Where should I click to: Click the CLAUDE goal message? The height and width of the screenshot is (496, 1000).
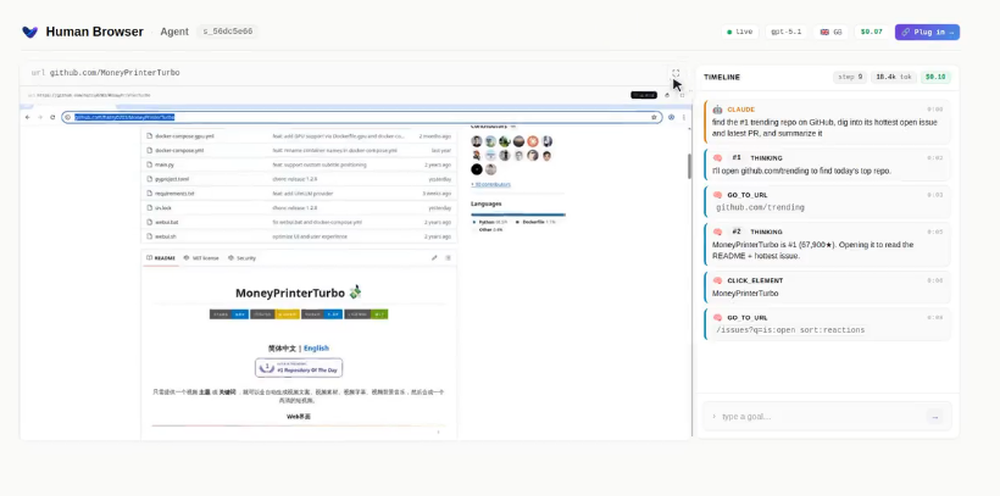tap(827, 122)
